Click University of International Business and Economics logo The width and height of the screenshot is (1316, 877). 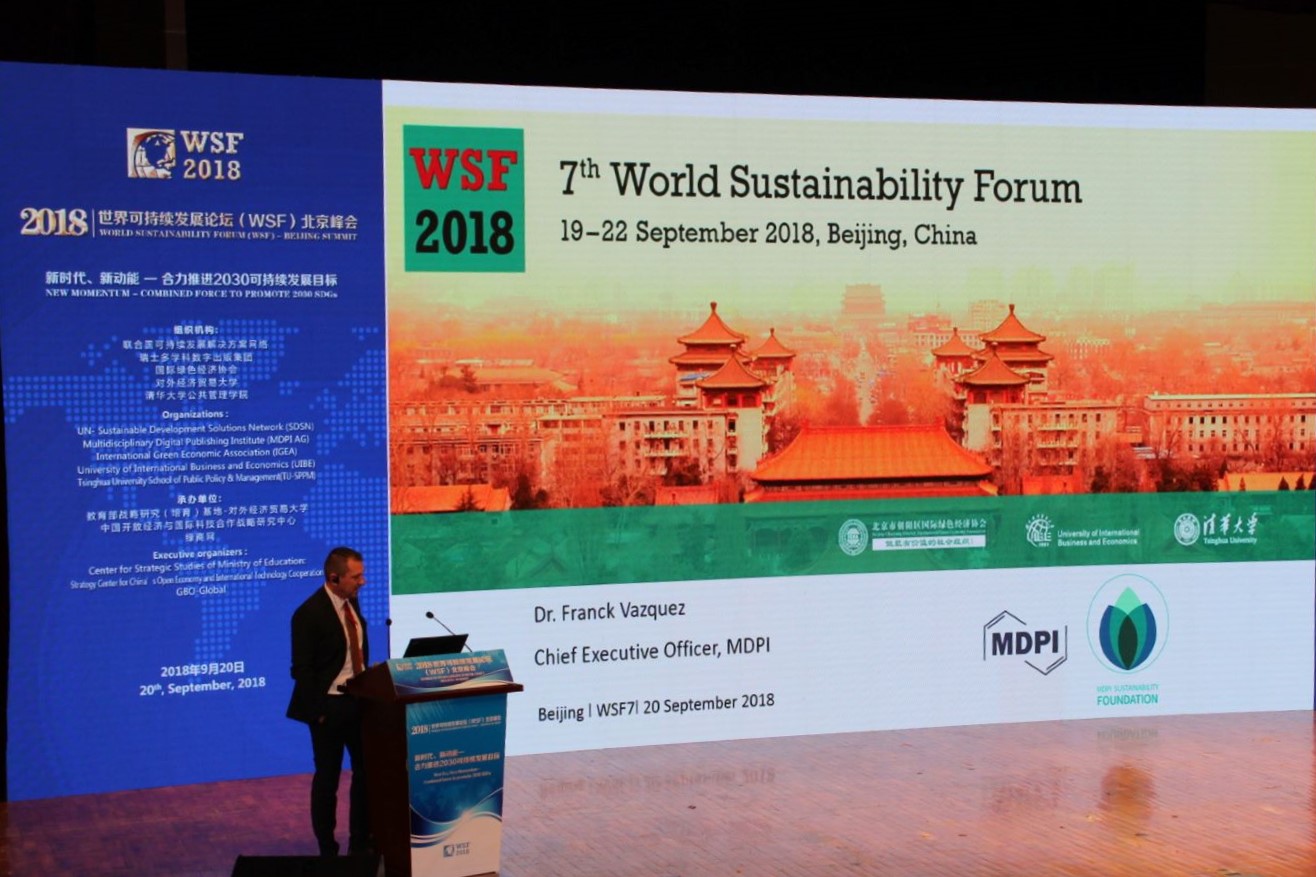point(1081,532)
